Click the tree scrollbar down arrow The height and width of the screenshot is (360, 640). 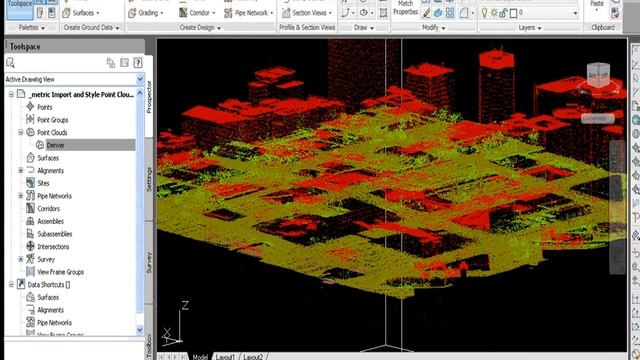(x=140, y=329)
